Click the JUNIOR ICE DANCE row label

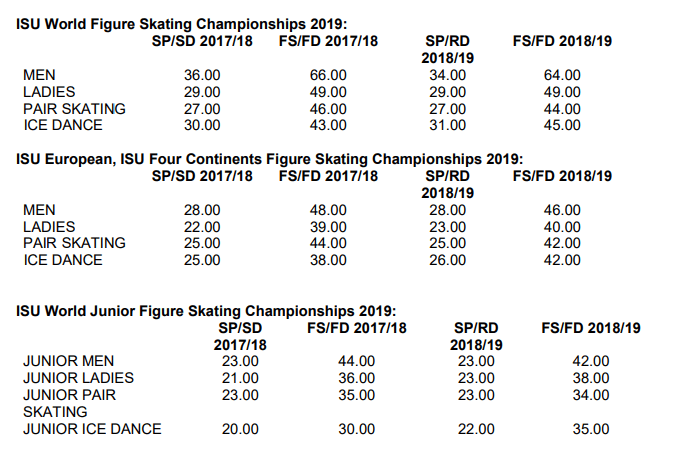pyautogui.click(x=92, y=429)
